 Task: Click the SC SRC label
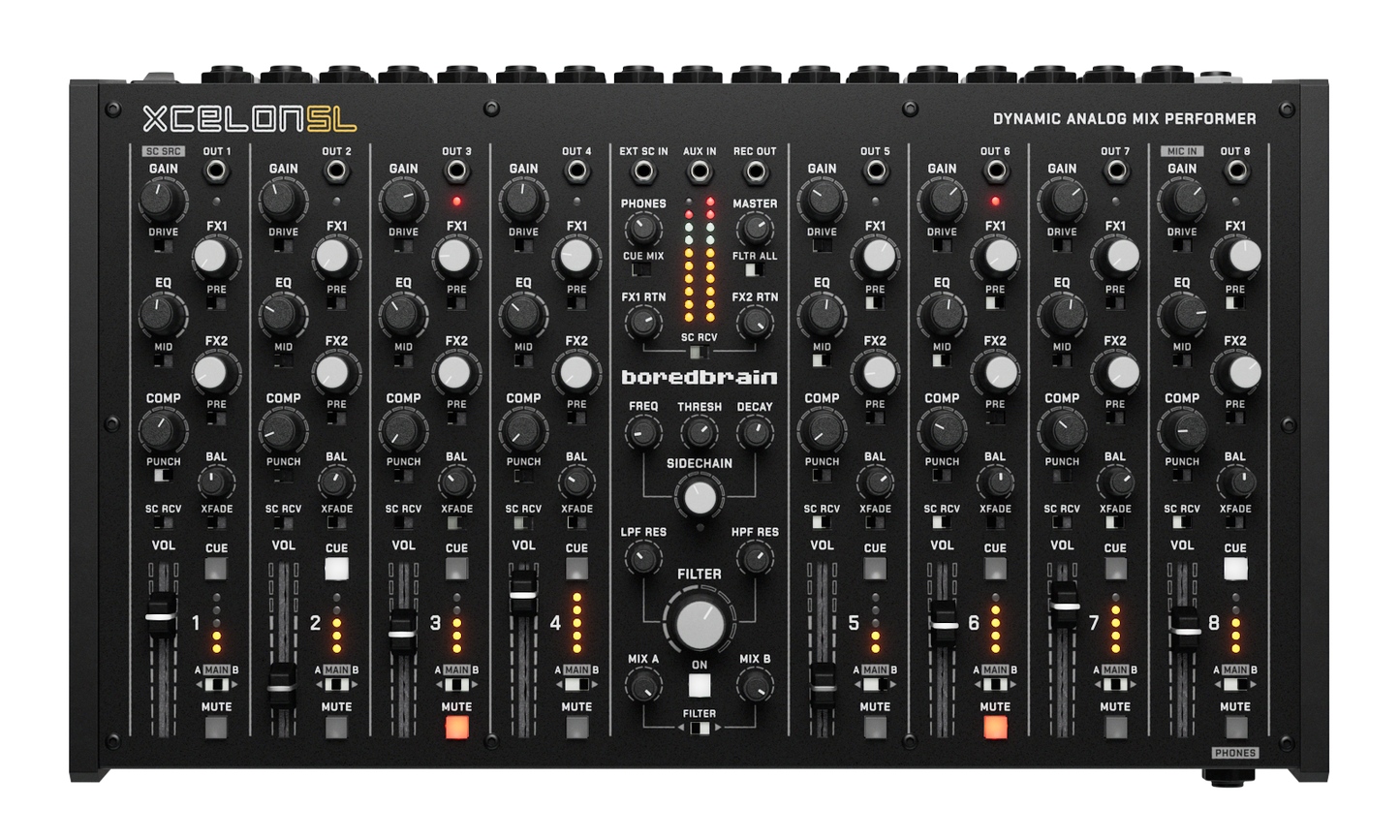[x=163, y=151]
